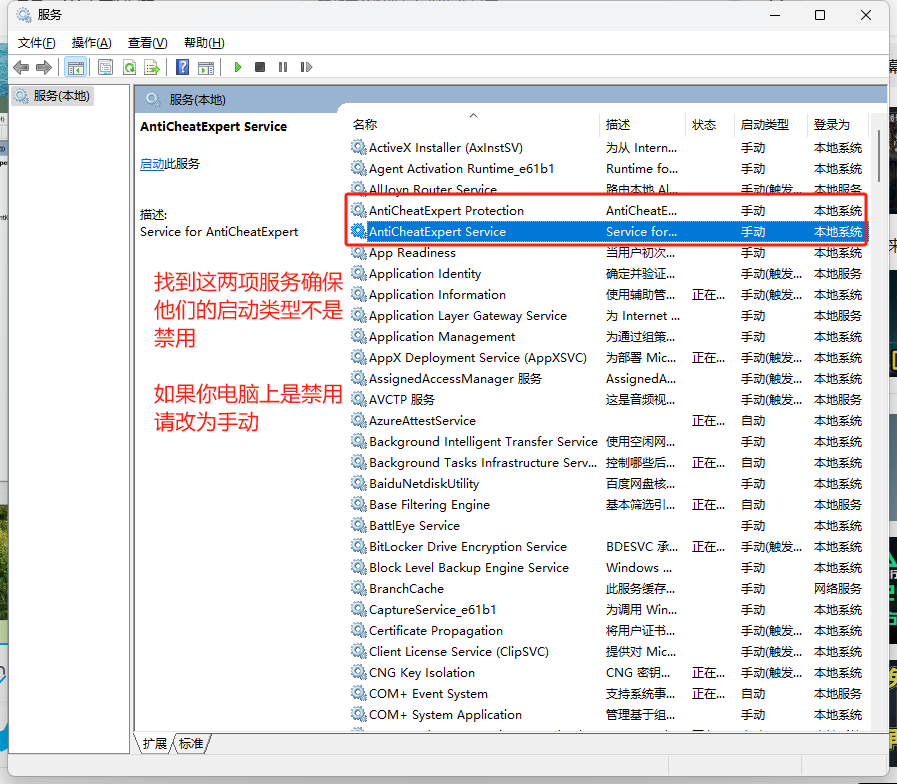Open Help via blue question mark icon
The image size is (897, 784).
click(182, 67)
